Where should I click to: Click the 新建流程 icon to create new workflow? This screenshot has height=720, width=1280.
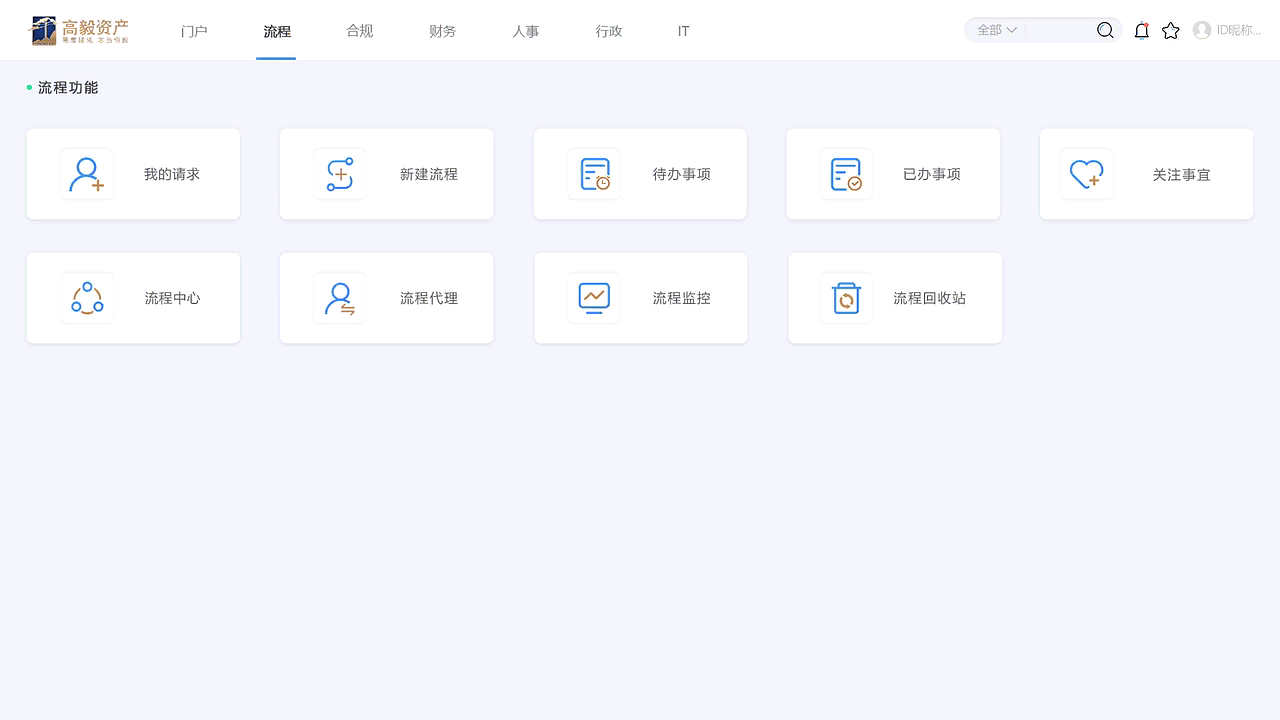340,173
